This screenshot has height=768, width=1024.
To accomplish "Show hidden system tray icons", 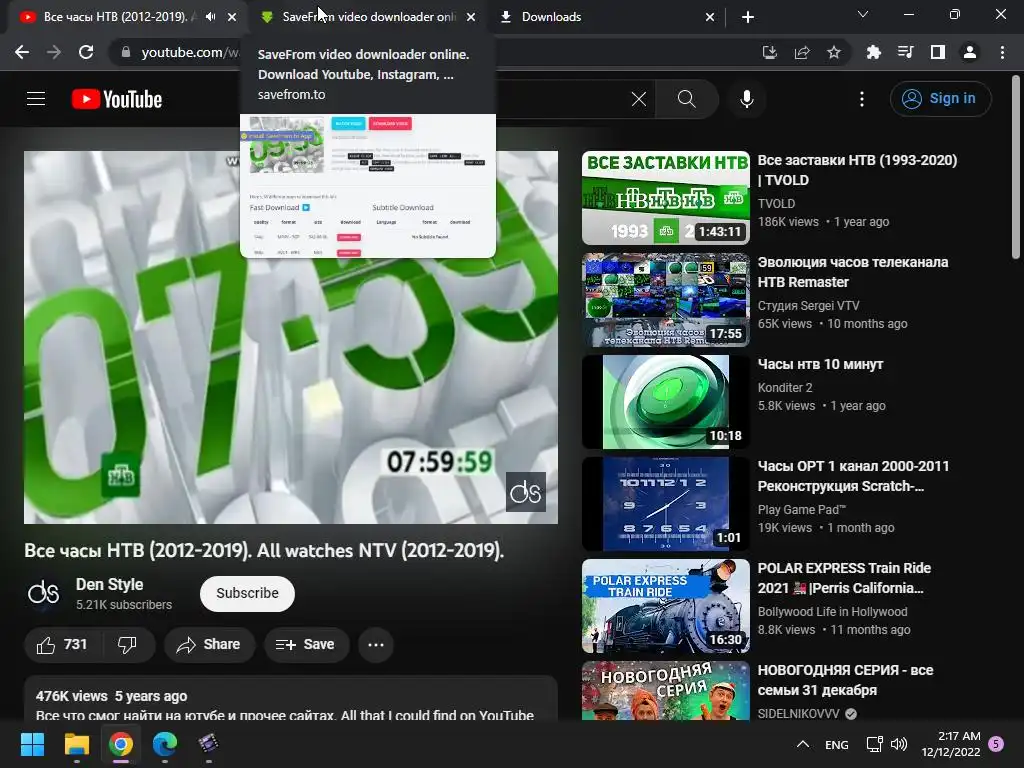I will [803, 744].
